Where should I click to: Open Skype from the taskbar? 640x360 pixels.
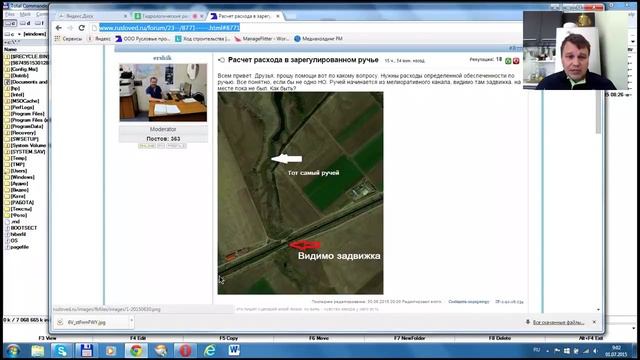pyautogui.click(x=61, y=351)
